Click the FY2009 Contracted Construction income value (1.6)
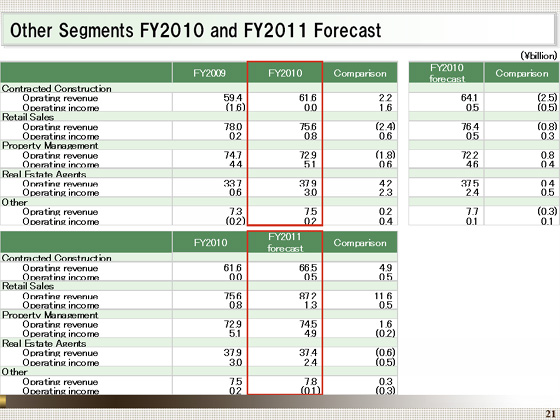The height and width of the screenshot is (420, 560). [235, 107]
